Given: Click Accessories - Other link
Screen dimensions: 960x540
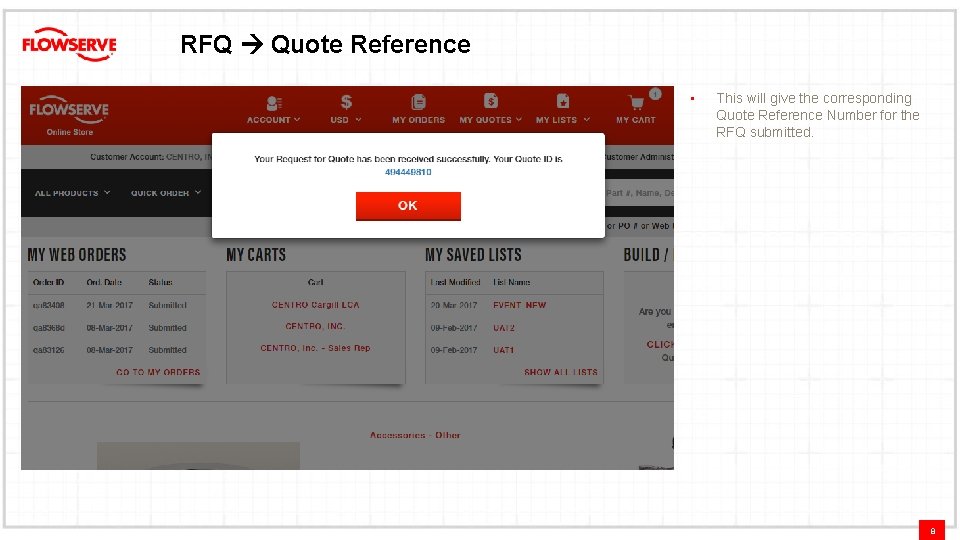Looking at the screenshot, I should point(415,435).
